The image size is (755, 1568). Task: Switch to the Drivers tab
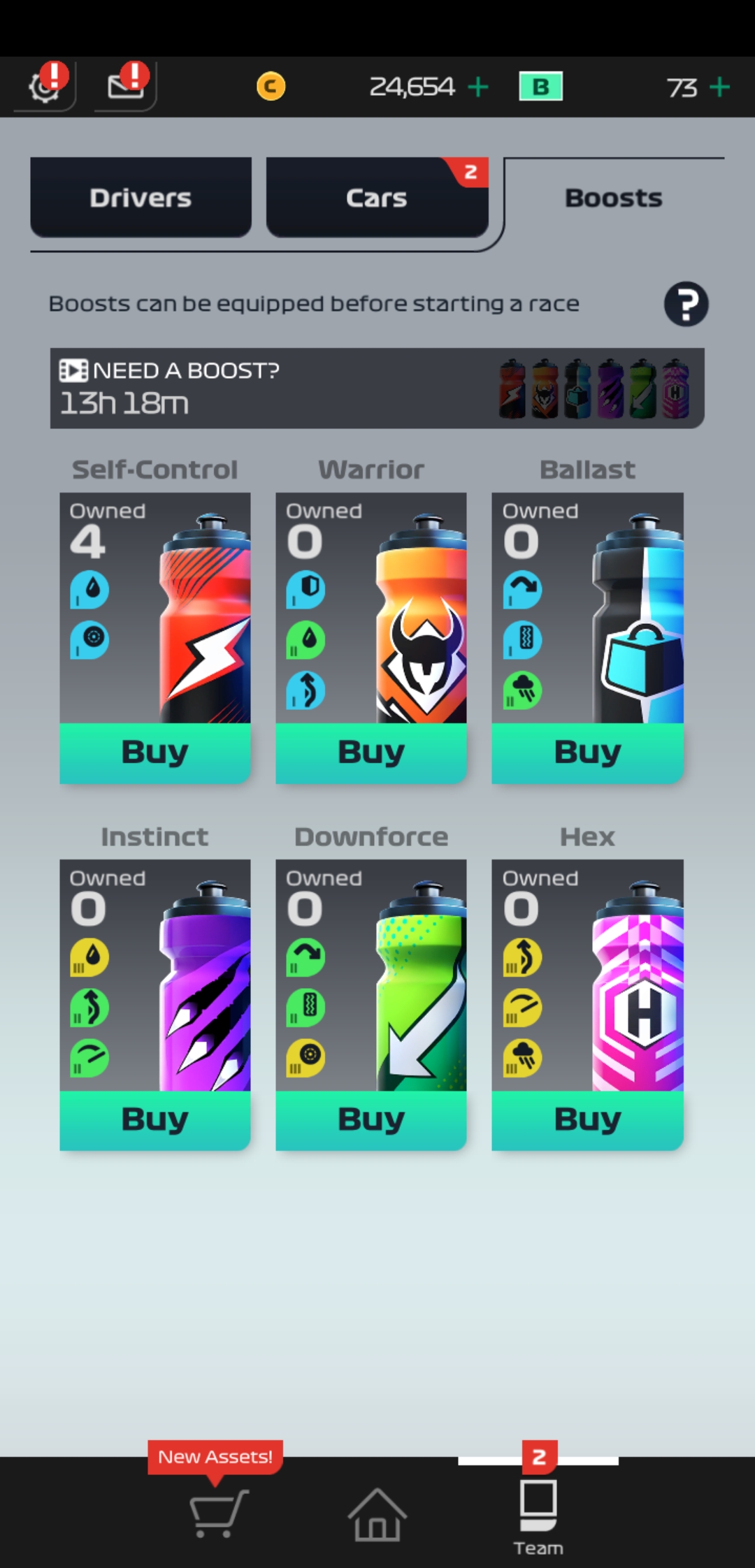[141, 198]
